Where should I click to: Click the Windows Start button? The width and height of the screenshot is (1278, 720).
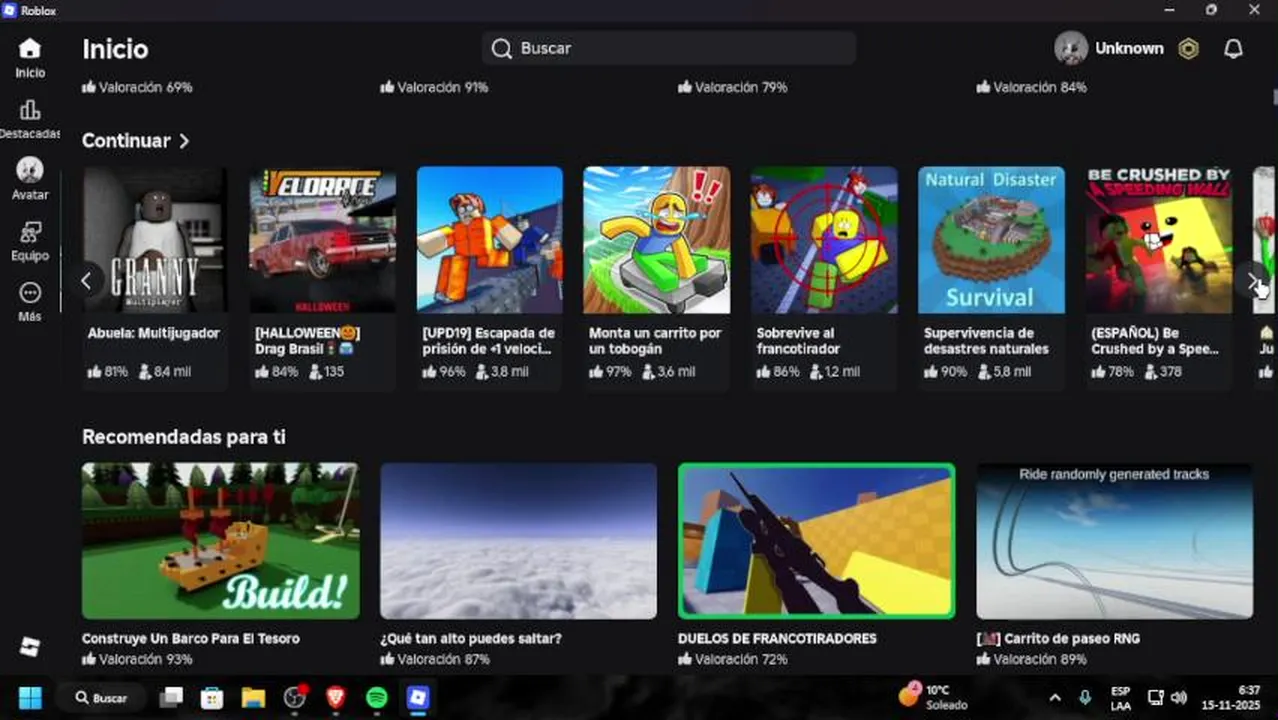coord(30,697)
